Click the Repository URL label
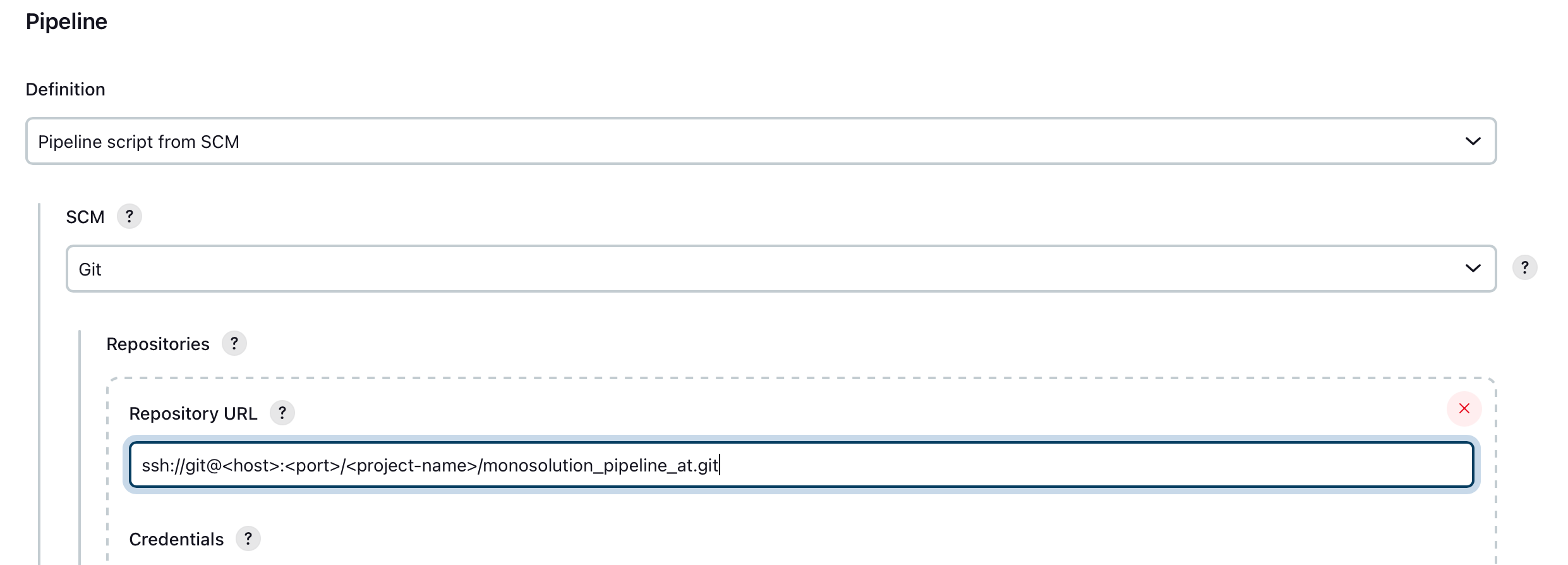 (x=193, y=414)
